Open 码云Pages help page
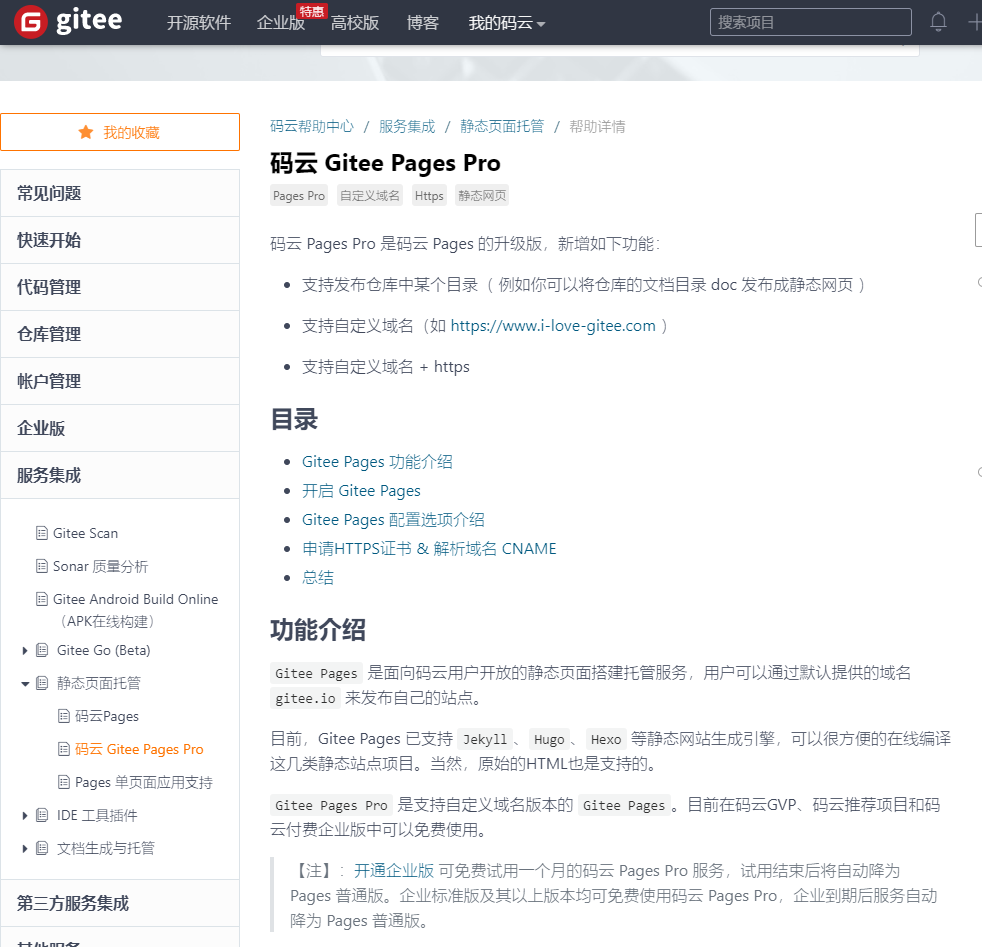Image resolution: width=982 pixels, height=947 pixels. click(x=107, y=716)
